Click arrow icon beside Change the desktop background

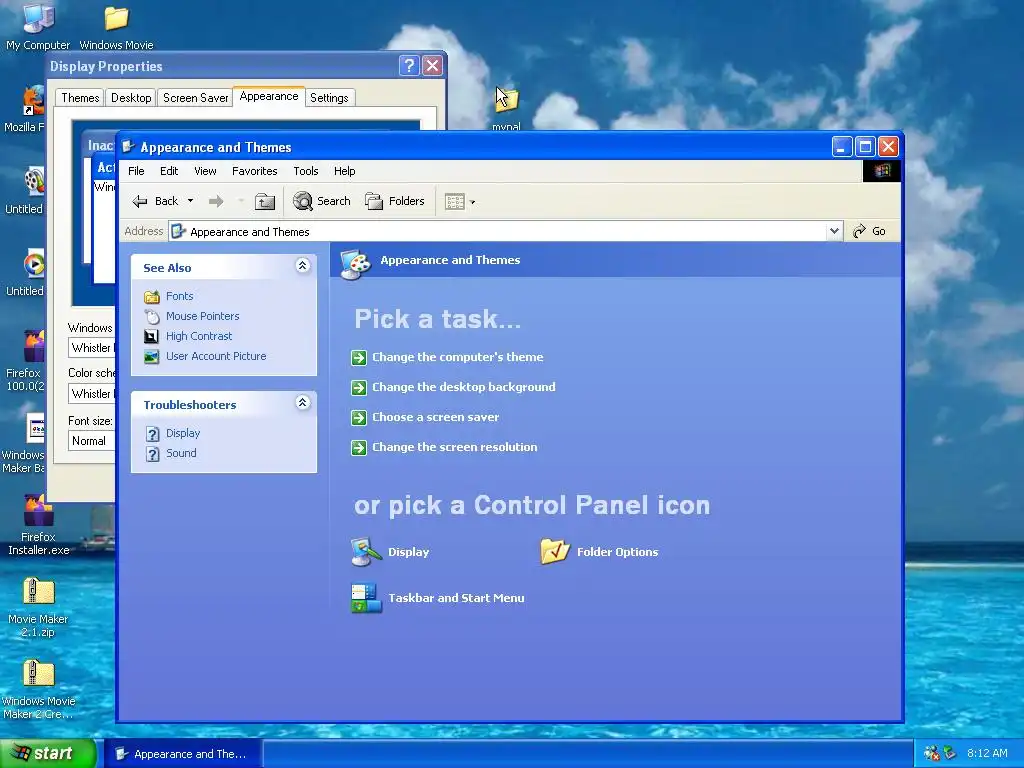coord(359,388)
